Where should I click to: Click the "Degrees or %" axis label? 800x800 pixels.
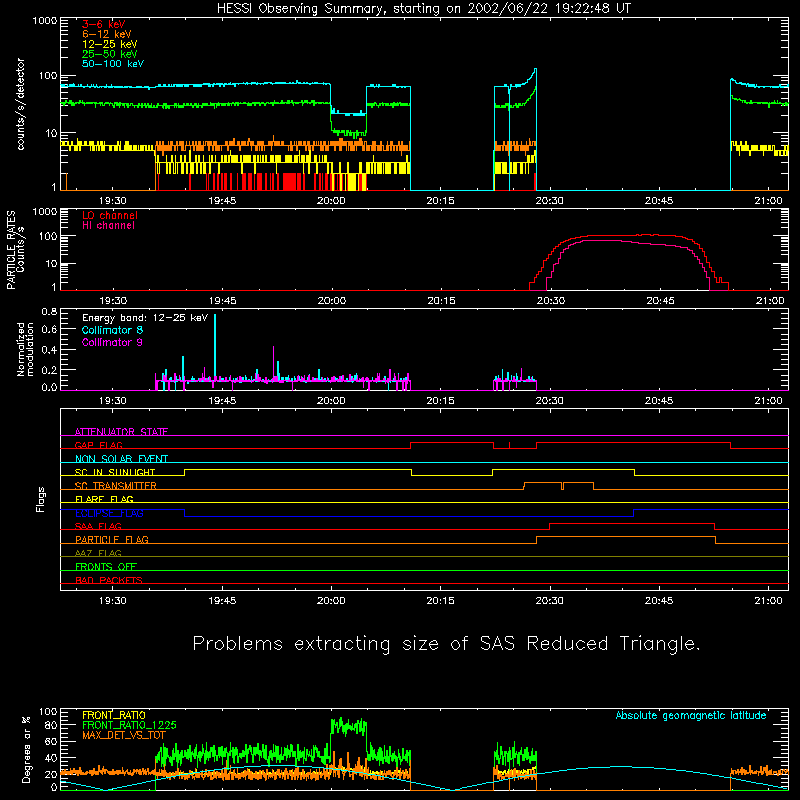coord(26,749)
